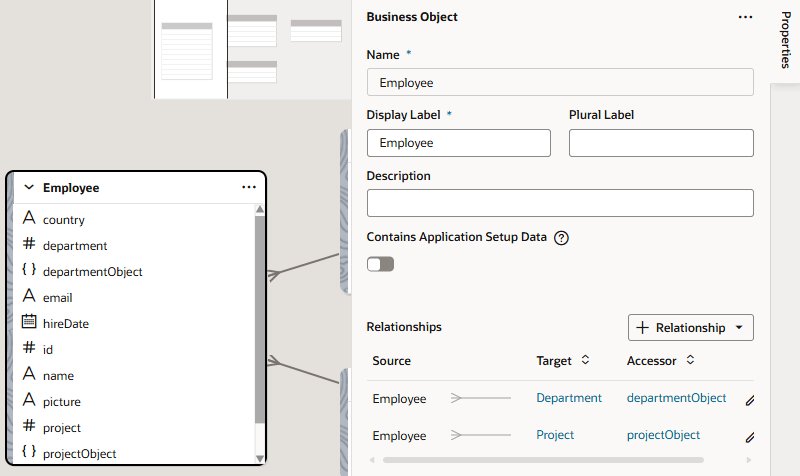Click the relationship connector icon in Project row
This screenshot has height=476, width=800.
[481, 435]
